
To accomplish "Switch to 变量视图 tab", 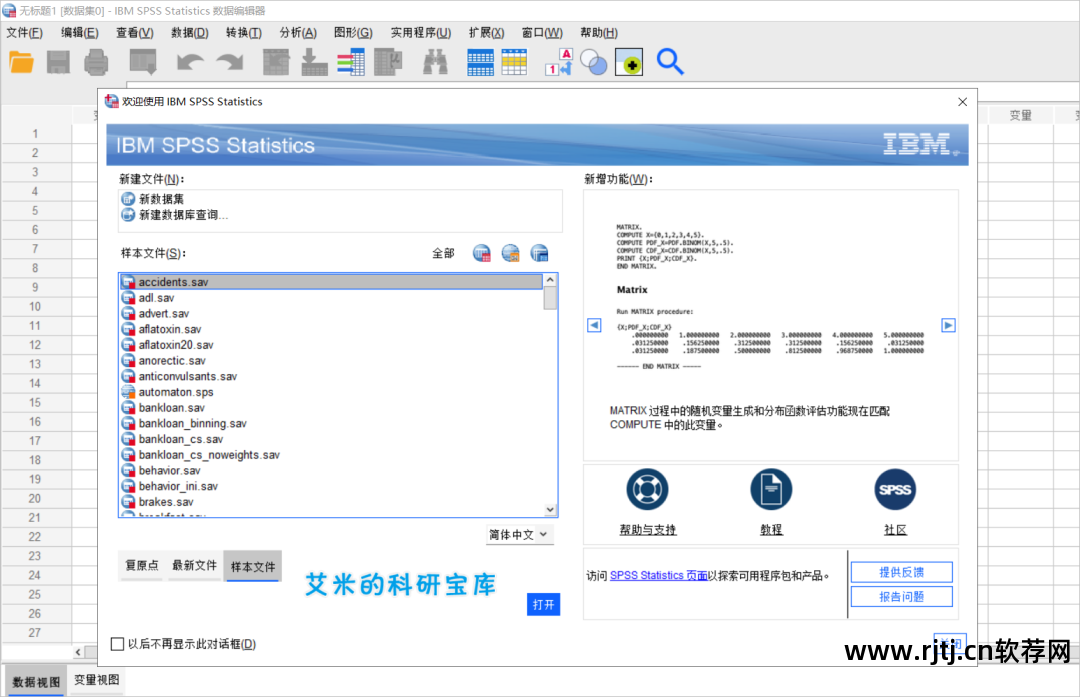I will [96, 680].
